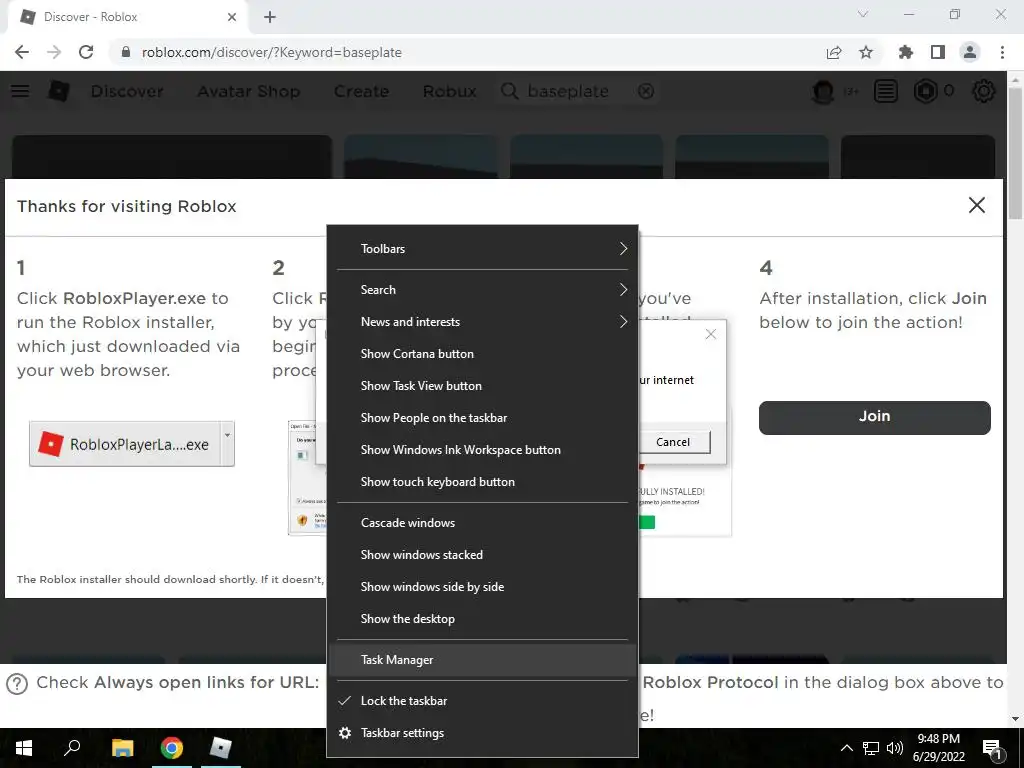Click the browser forward arrow
Viewport: 1024px width, 768px height.
pyautogui.click(x=54, y=52)
